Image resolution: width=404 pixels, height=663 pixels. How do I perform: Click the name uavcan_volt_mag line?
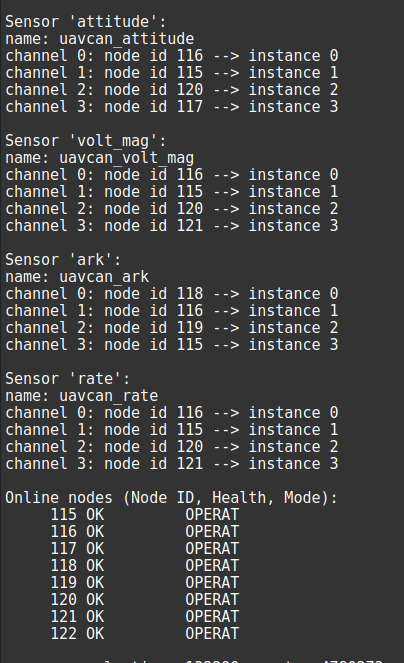coord(99,158)
